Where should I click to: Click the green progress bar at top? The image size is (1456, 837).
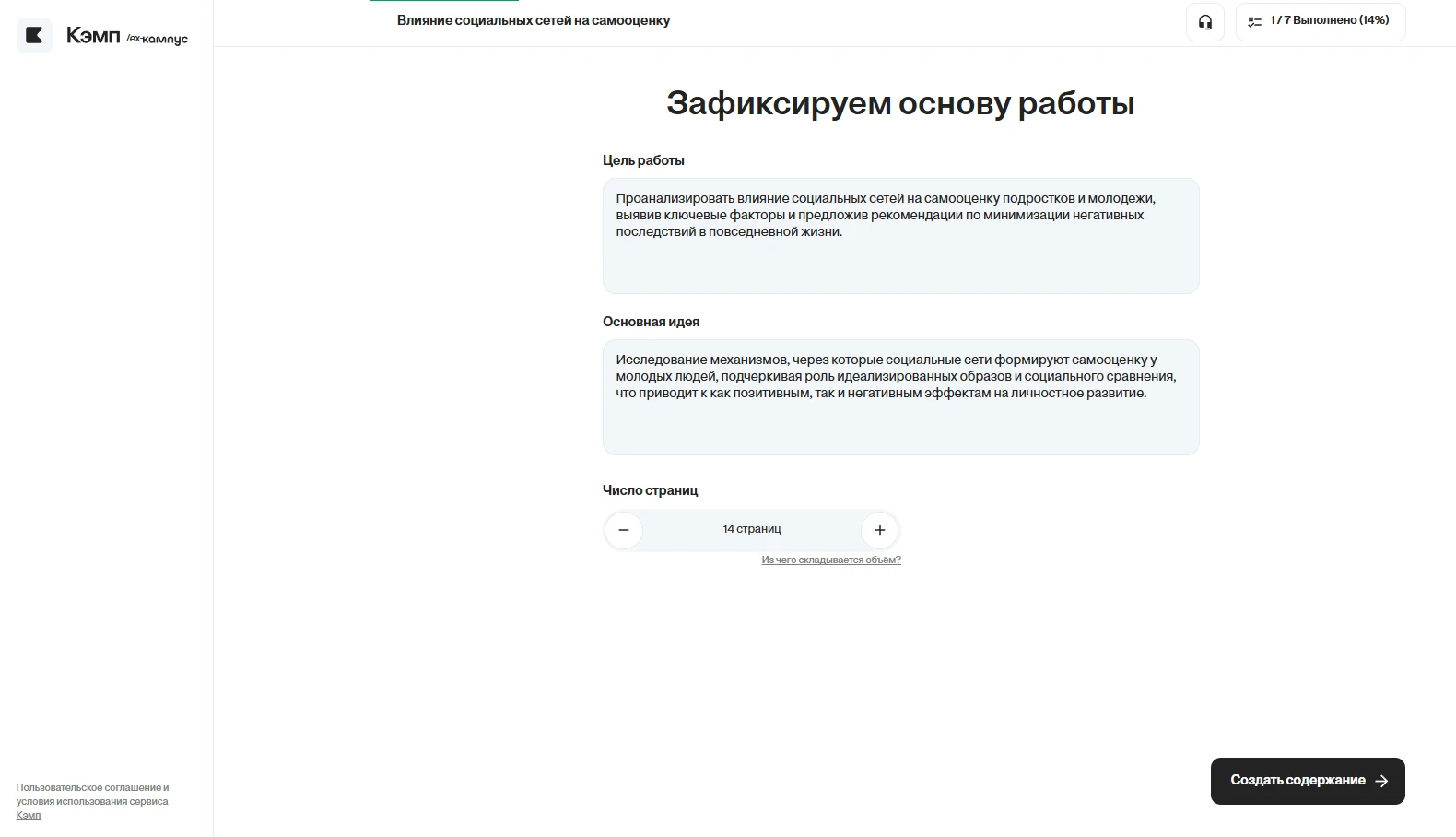pyautogui.click(x=444, y=1)
